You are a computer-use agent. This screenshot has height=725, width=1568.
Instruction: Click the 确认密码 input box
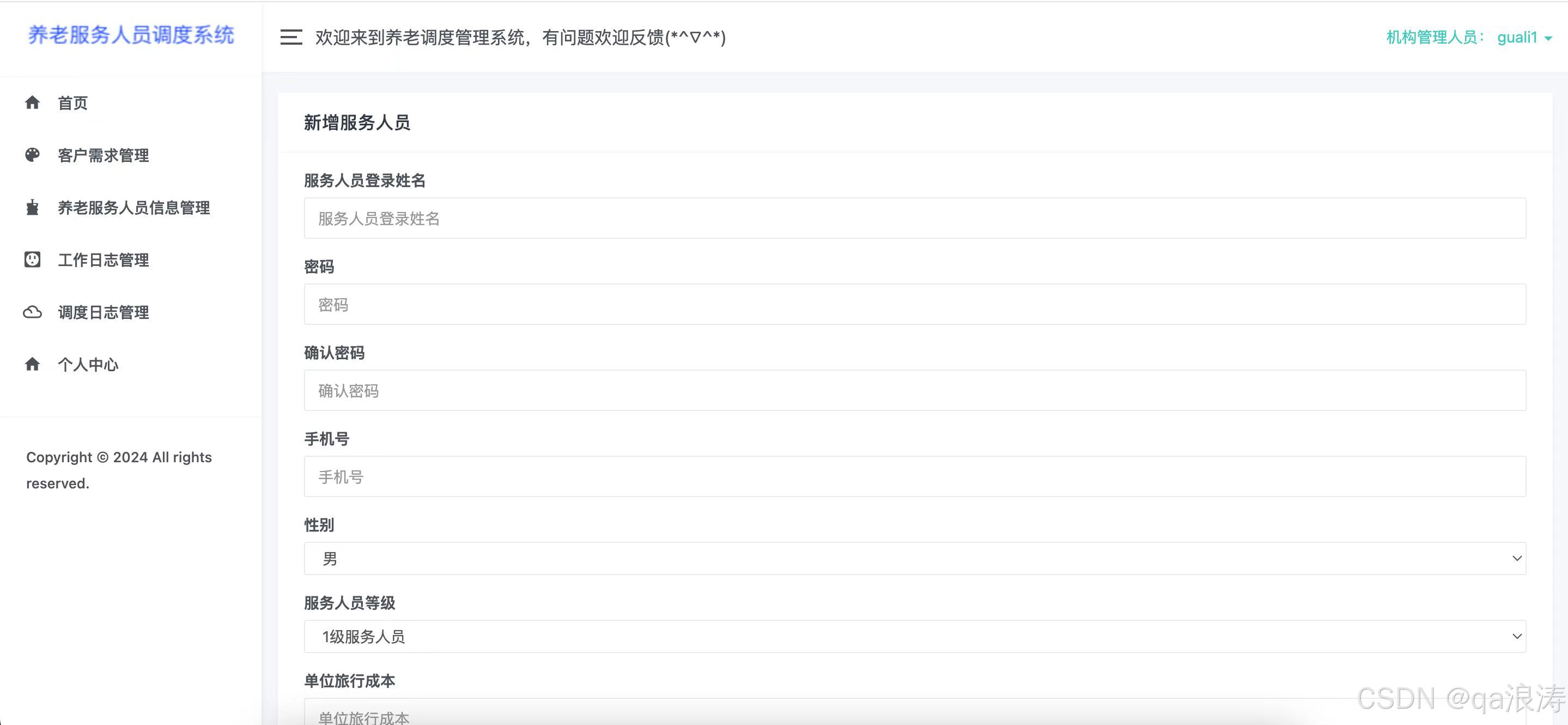click(x=914, y=390)
